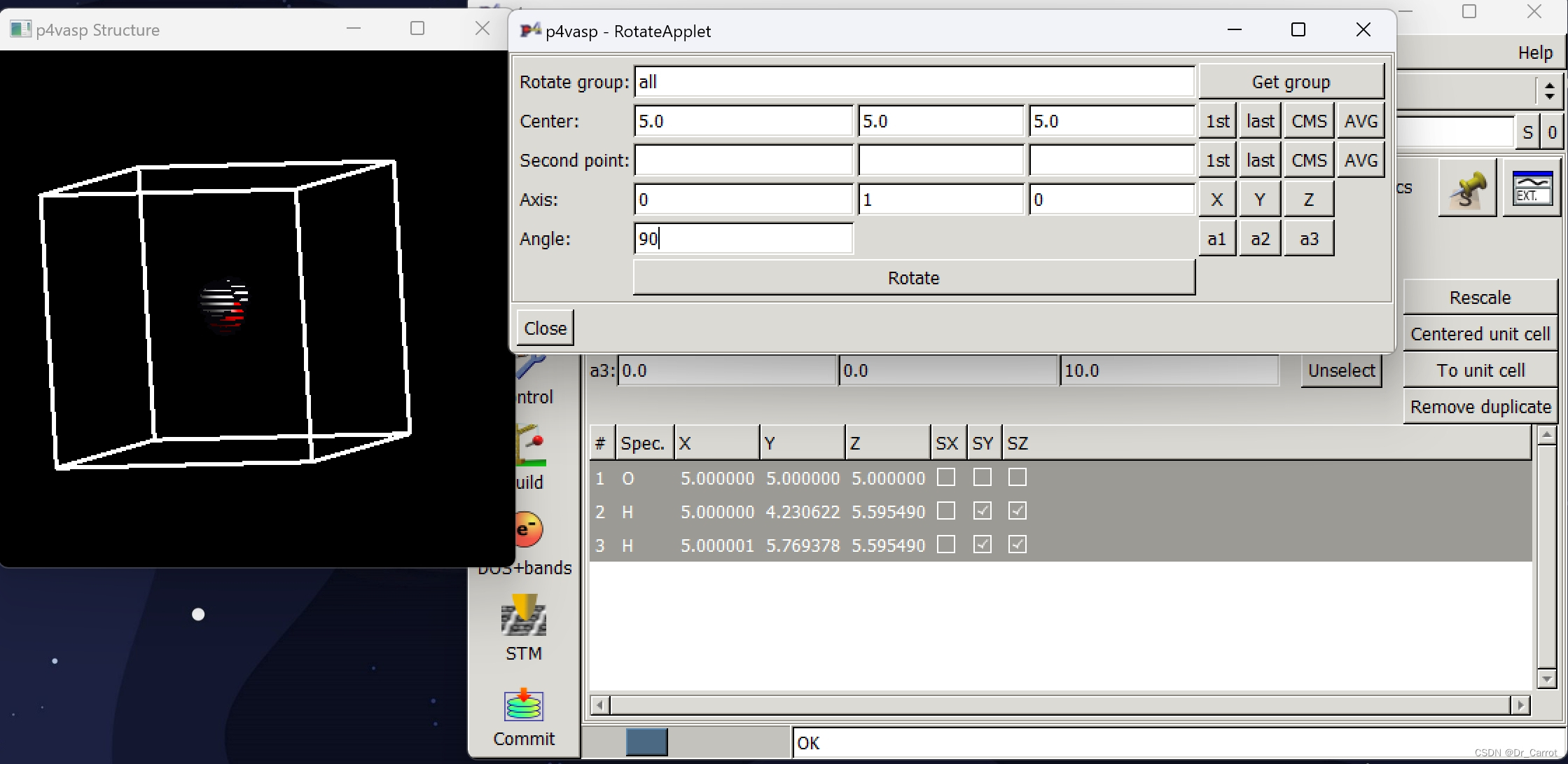
Task: Uncheck SZ checkbox for atom 3
Action: [x=1018, y=545]
